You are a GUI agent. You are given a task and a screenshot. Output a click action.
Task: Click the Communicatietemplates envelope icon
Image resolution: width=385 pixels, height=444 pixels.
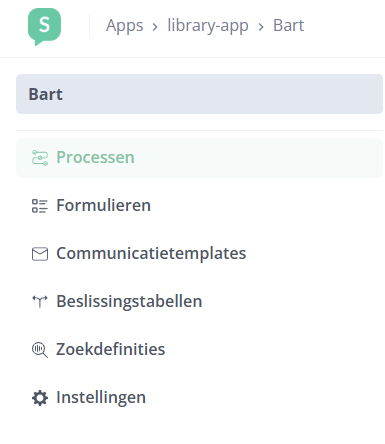[40, 254]
